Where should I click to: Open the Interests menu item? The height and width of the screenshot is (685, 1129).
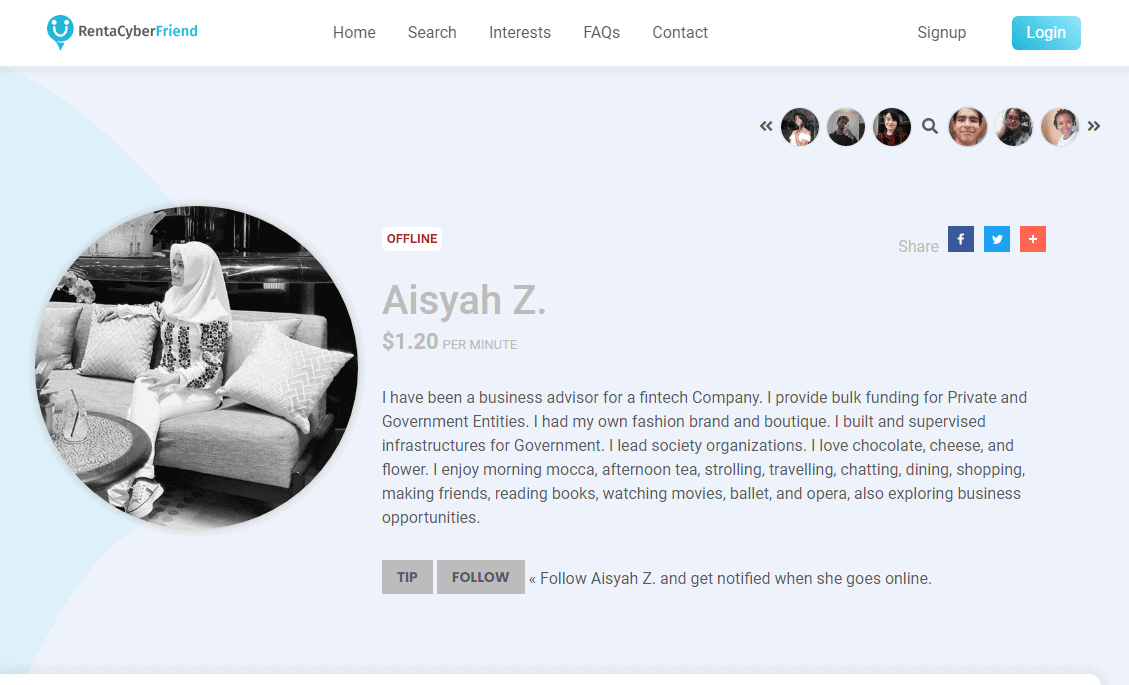[520, 32]
